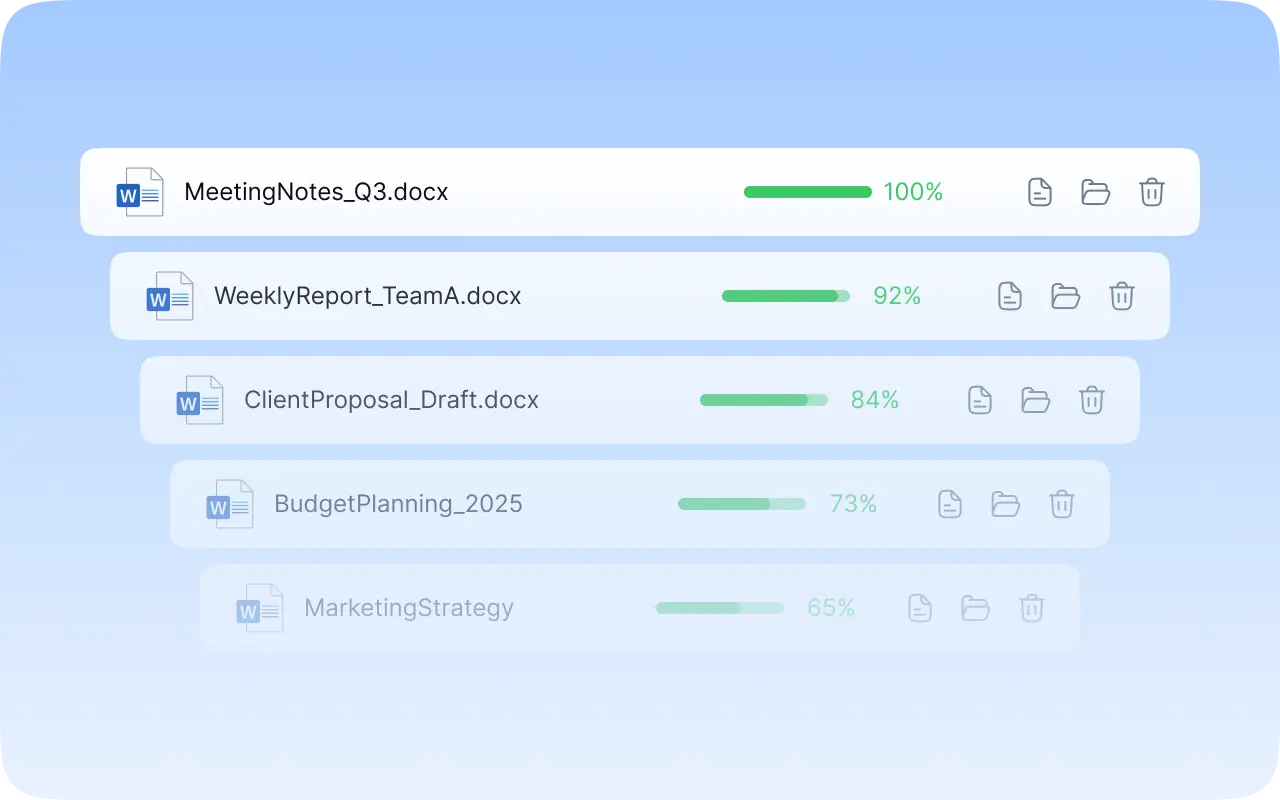Click the Word icon beside BudgetPlanning_2025
Screen dimensions: 1280x800
pos(230,504)
